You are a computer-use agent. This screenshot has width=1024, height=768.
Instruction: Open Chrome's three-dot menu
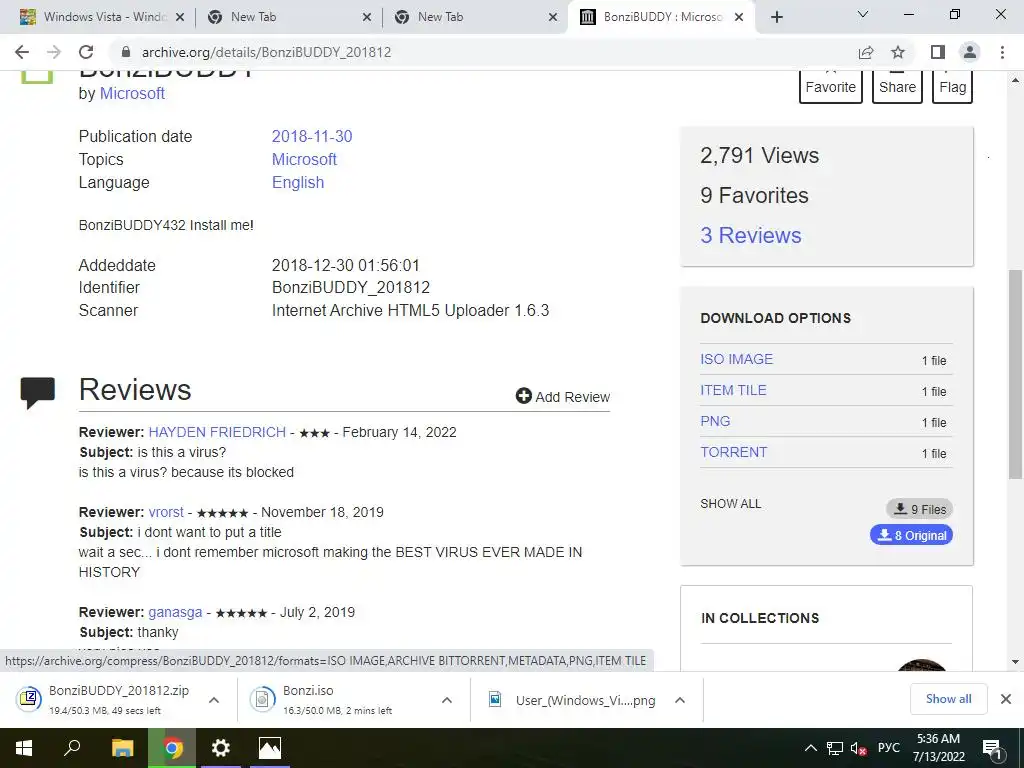pos(1002,52)
